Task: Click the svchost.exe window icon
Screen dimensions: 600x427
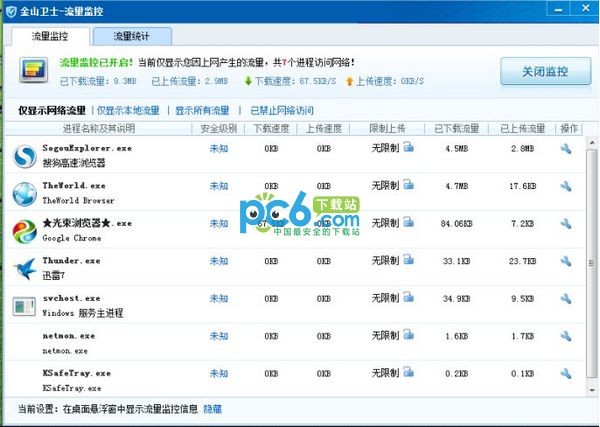Action: (x=24, y=306)
